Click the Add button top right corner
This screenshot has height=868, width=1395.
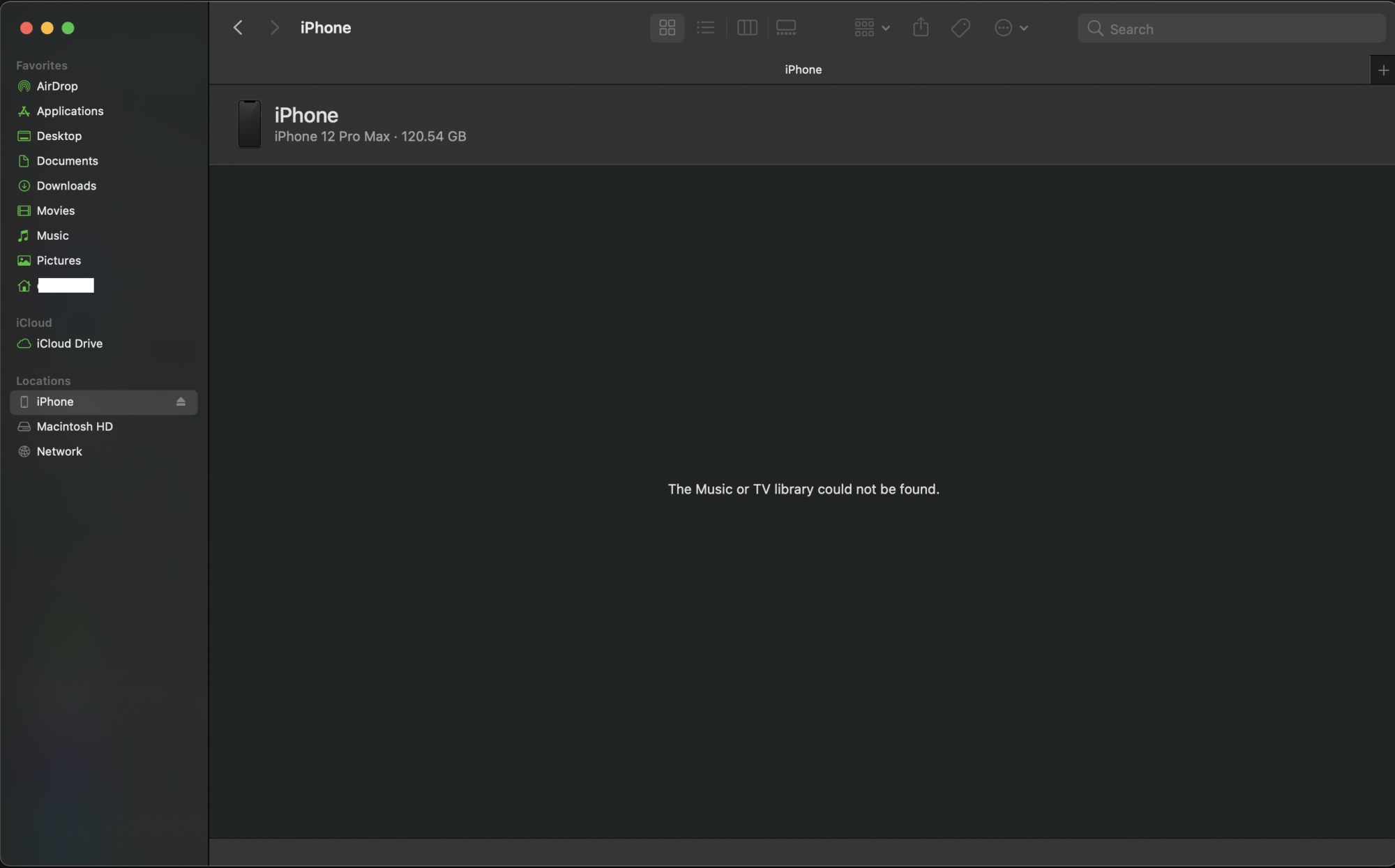point(1383,69)
